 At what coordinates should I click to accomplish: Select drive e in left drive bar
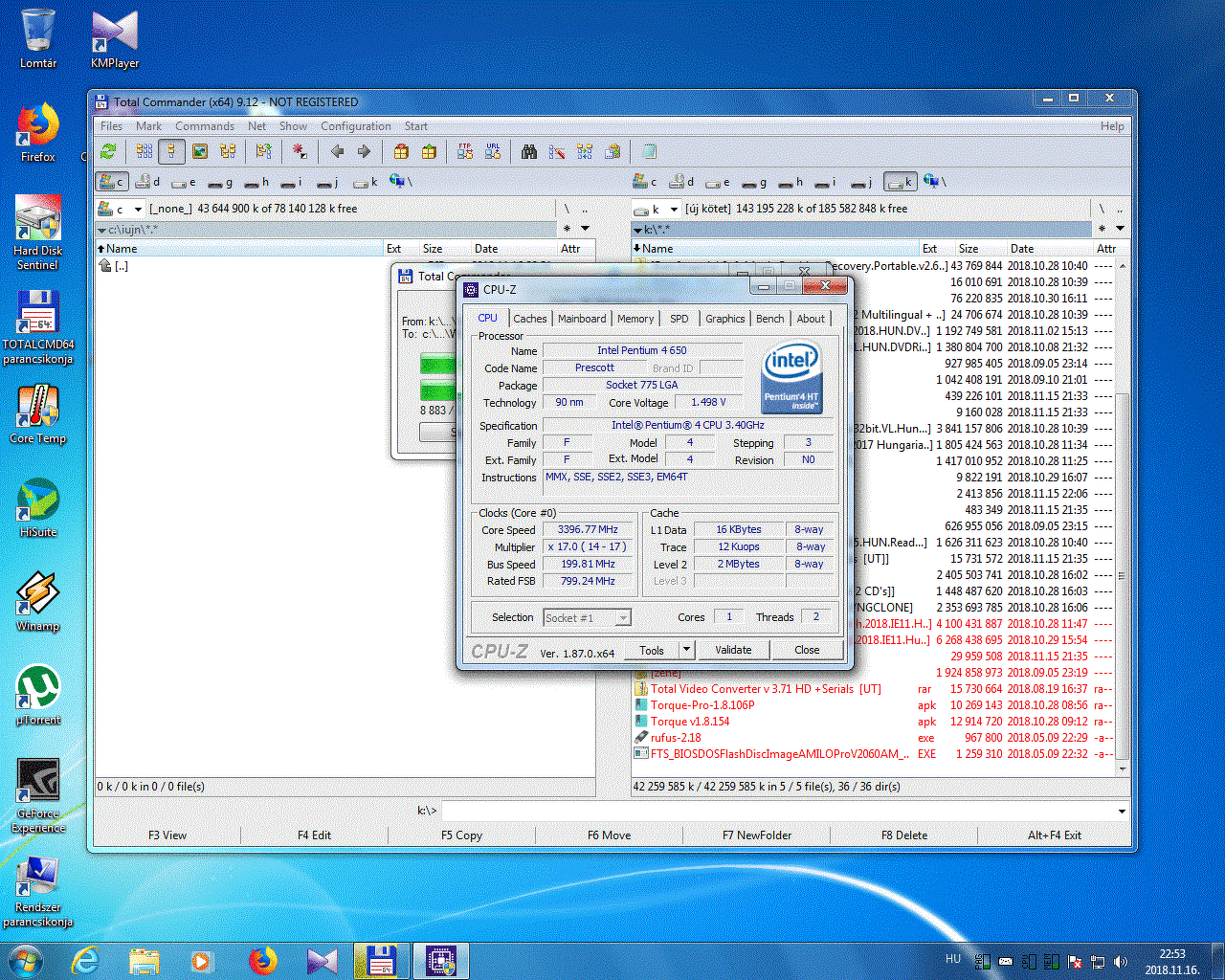[184, 181]
